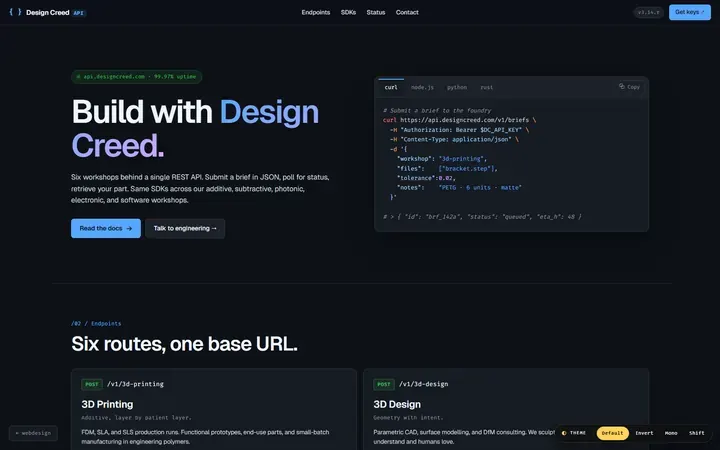Image resolution: width=720 pixels, height=450 pixels.
Task: Select the Default theme option
Action: coord(613,433)
